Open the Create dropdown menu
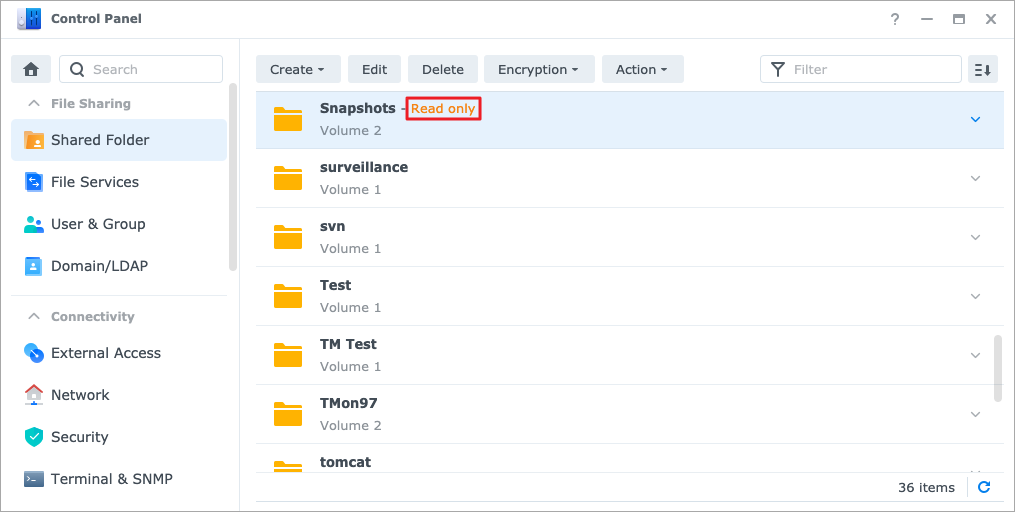The height and width of the screenshot is (512, 1015). pos(298,69)
